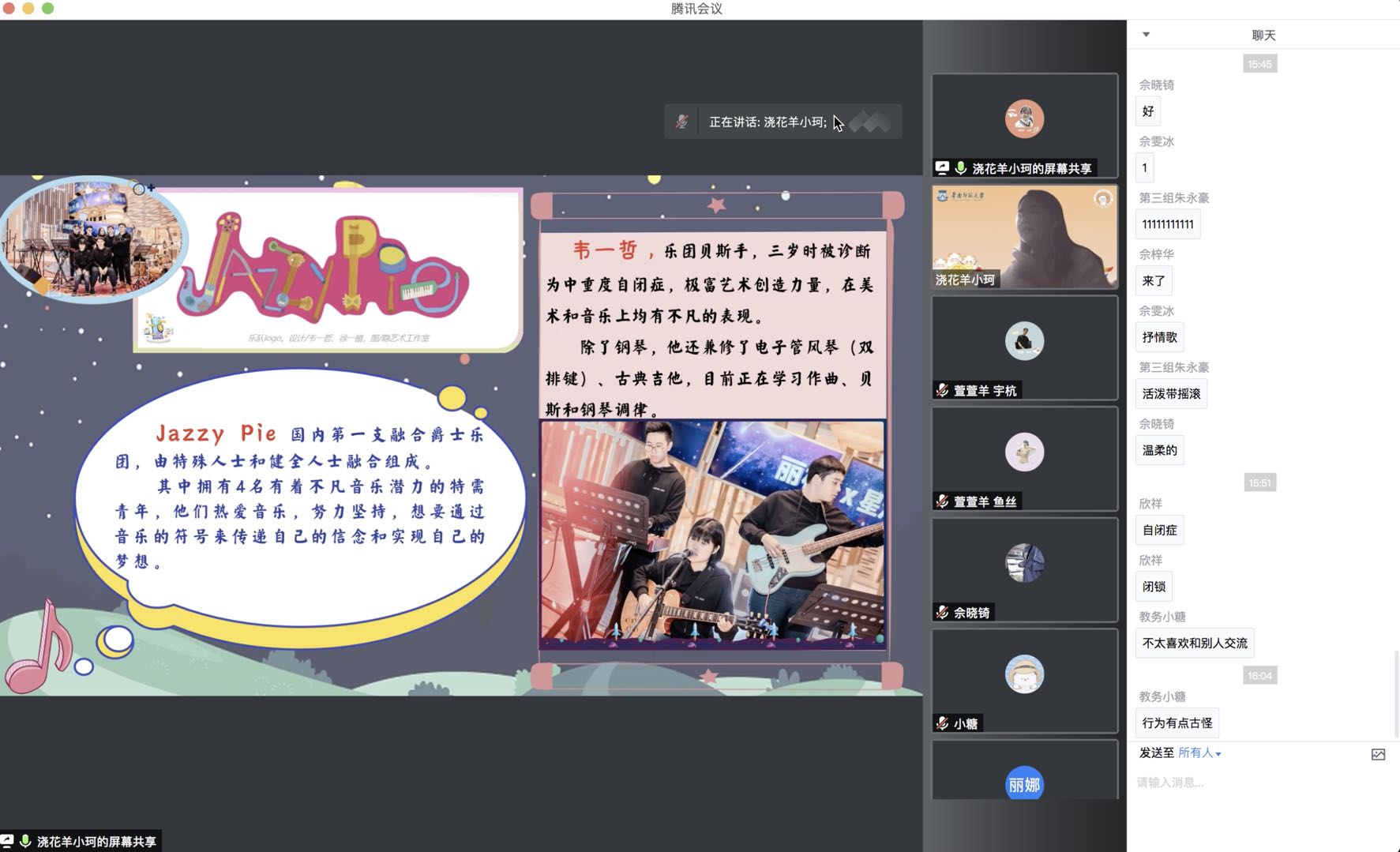1400x852 pixels.
Task: Click the 小糖 participant avatar
Action: click(x=1024, y=674)
